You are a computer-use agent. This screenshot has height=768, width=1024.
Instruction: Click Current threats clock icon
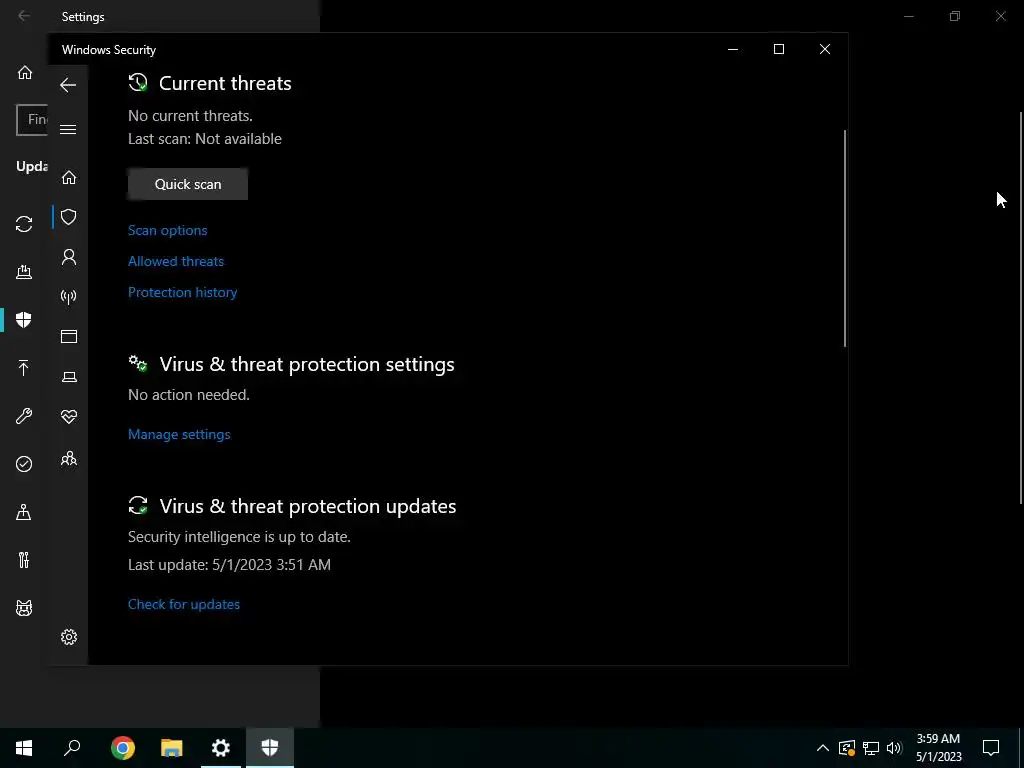point(138,82)
